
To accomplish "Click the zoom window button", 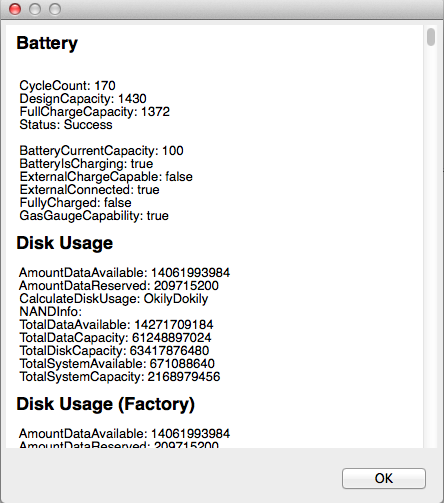I will pyautogui.click(x=55, y=9).
